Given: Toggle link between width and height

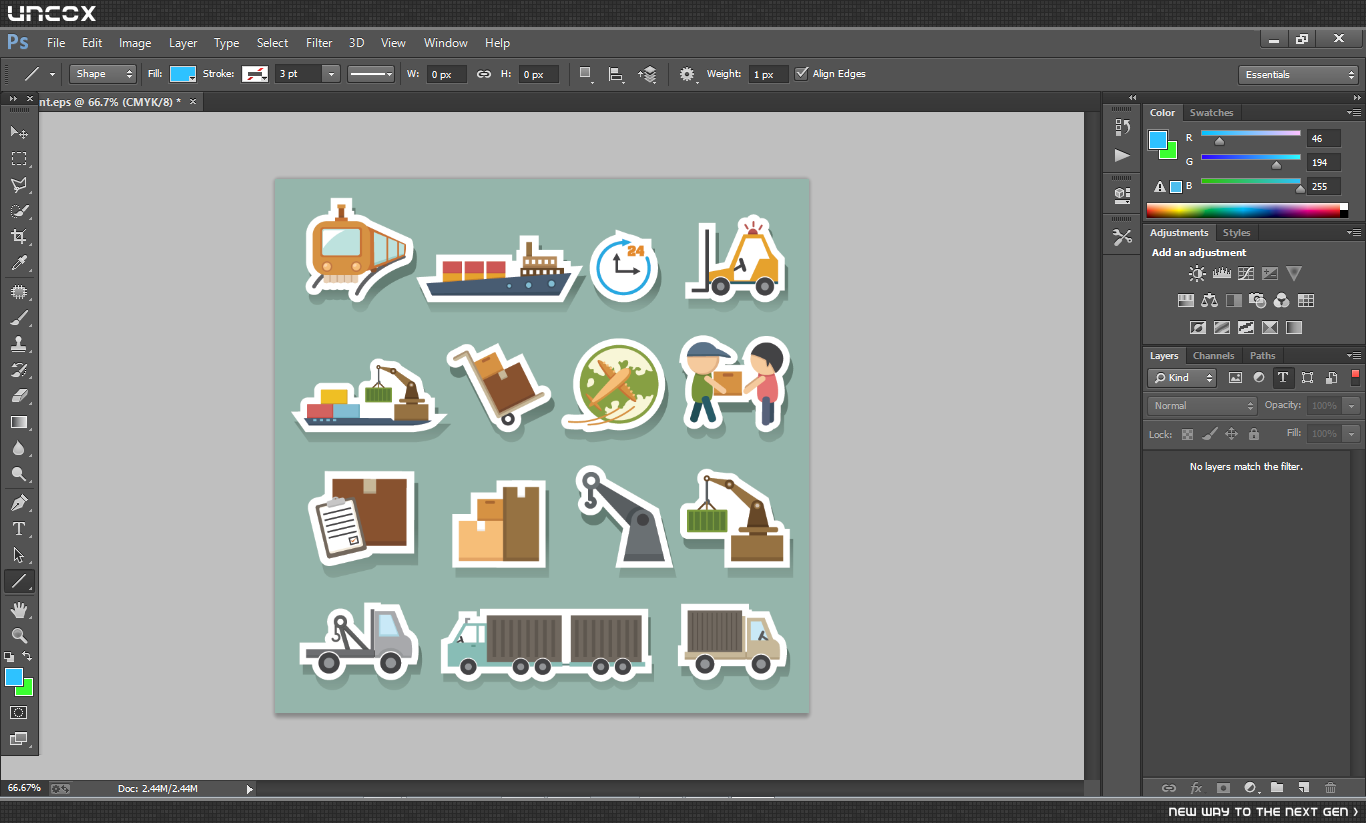Looking at the screenshot, I should 484,74.
